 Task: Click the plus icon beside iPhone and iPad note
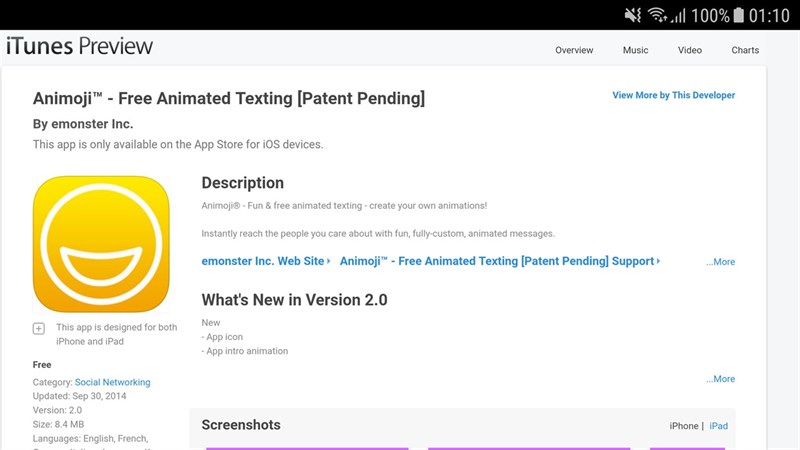[x=39, y=328]
